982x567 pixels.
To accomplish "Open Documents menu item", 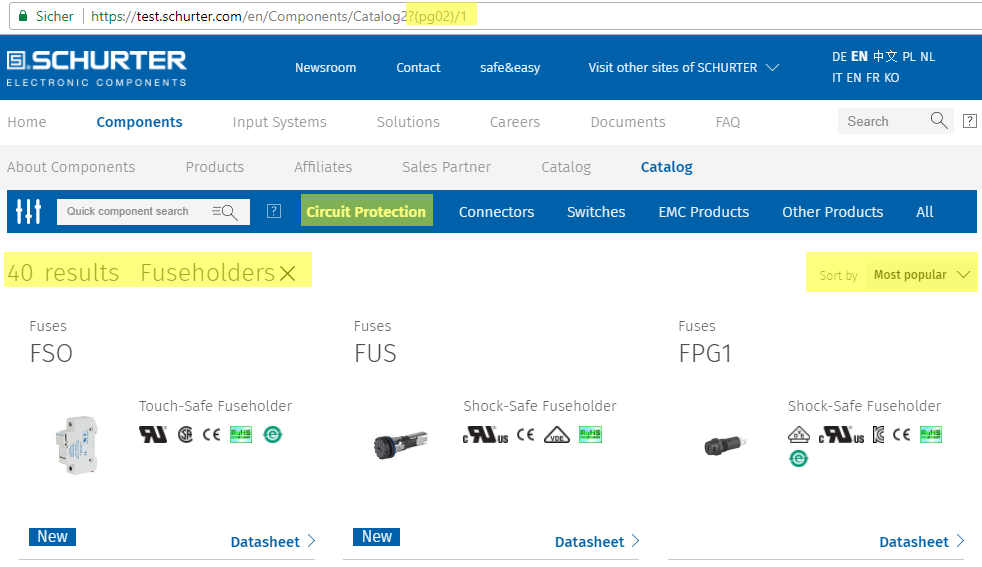I will [x=628, y=122].
